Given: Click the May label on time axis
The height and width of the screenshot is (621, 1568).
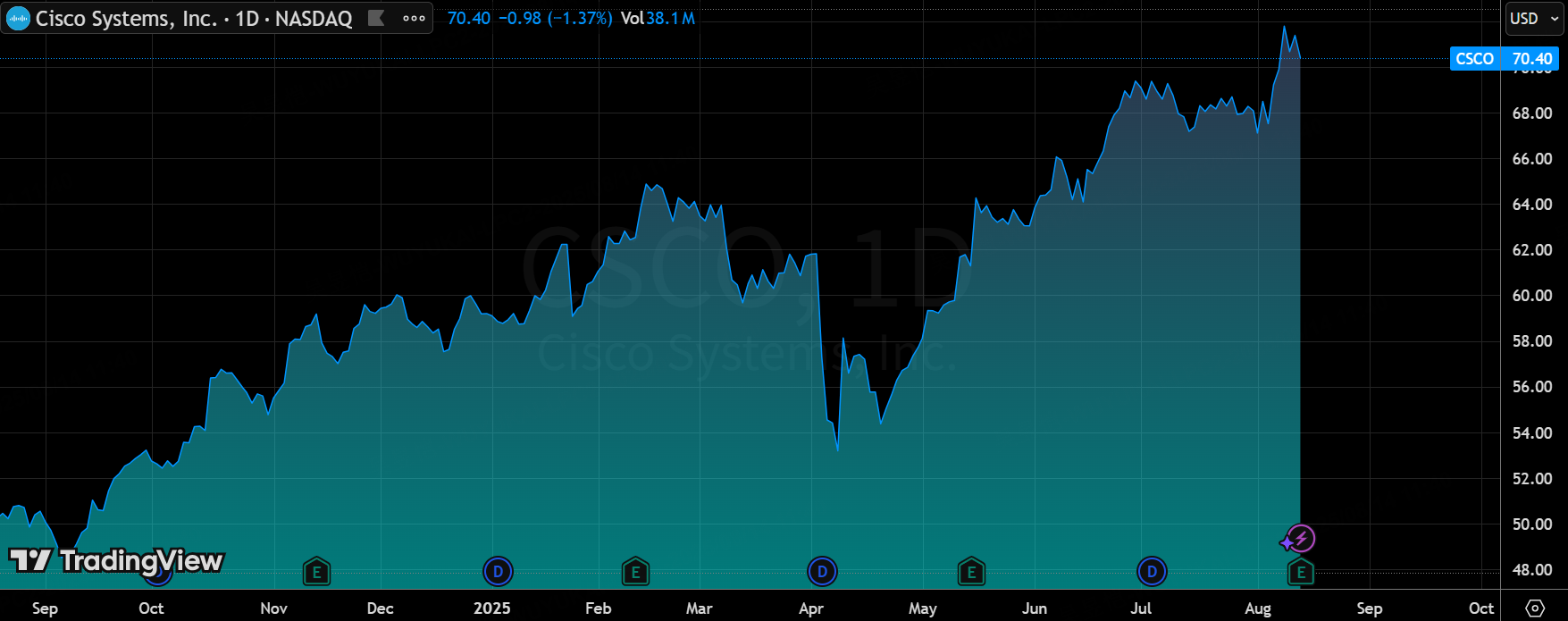Looking at the screenshot, I should [922, 608].
